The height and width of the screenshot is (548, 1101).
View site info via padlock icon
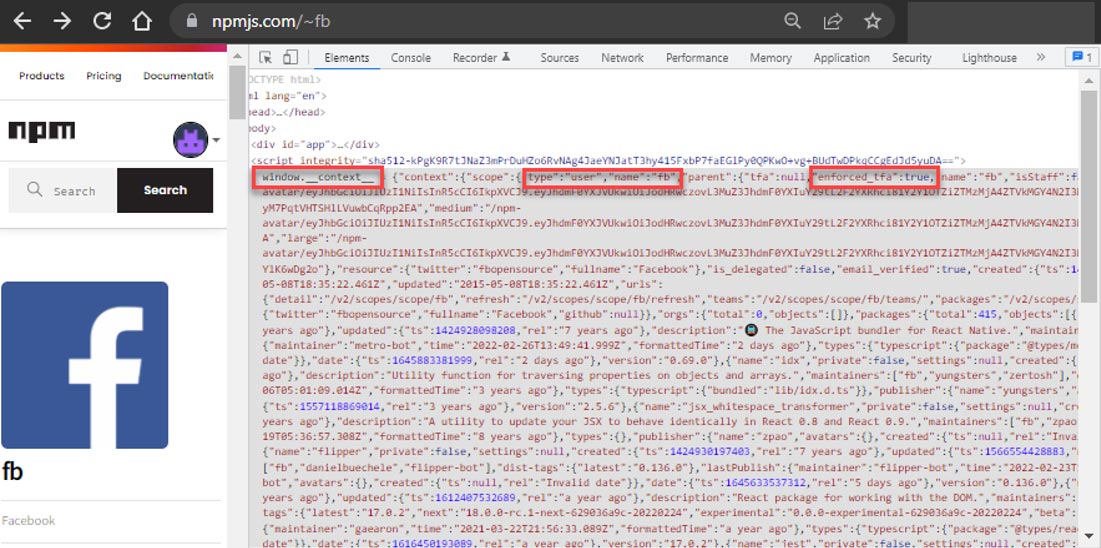[192, 21]
